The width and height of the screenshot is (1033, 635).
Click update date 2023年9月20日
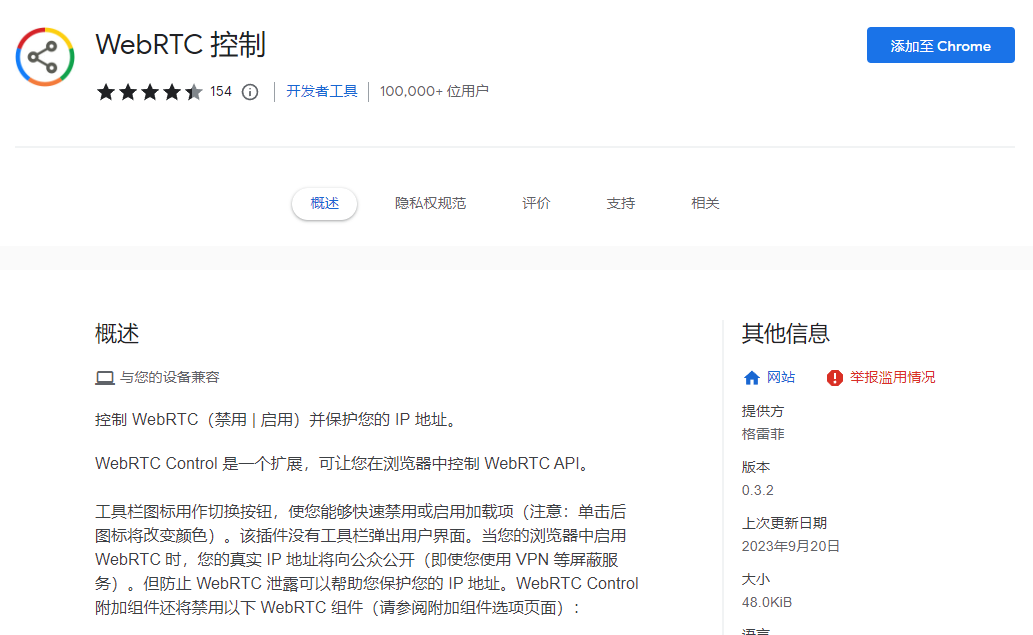coord(791,546)
